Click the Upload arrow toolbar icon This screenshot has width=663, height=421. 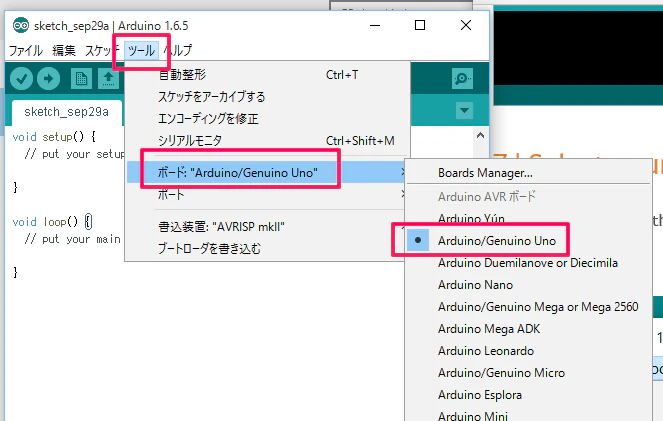[49, 79]
